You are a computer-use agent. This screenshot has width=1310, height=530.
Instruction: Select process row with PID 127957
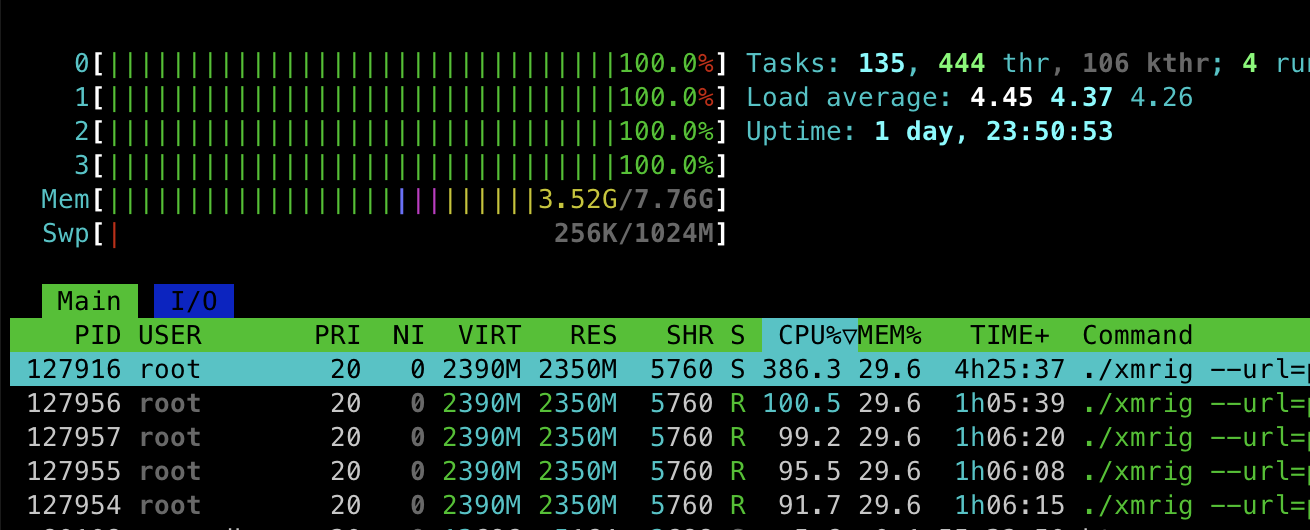pyautogui.click(x=660, y=437)
